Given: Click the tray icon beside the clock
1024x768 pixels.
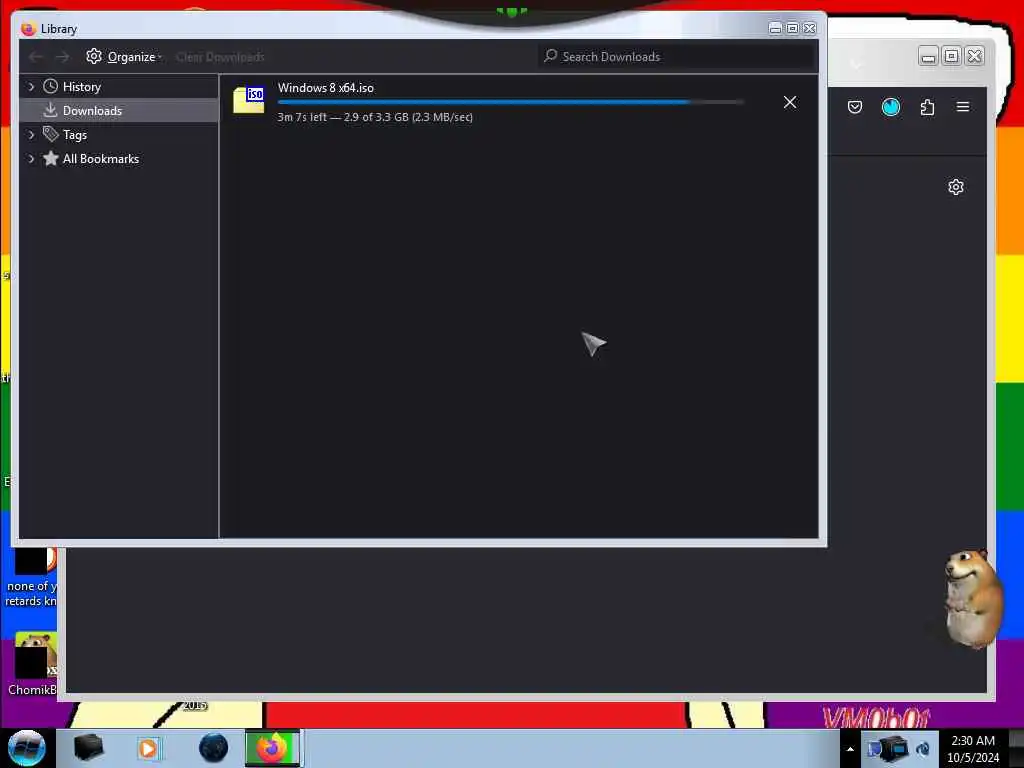Looking at the screenshot, I should point(923,749).
